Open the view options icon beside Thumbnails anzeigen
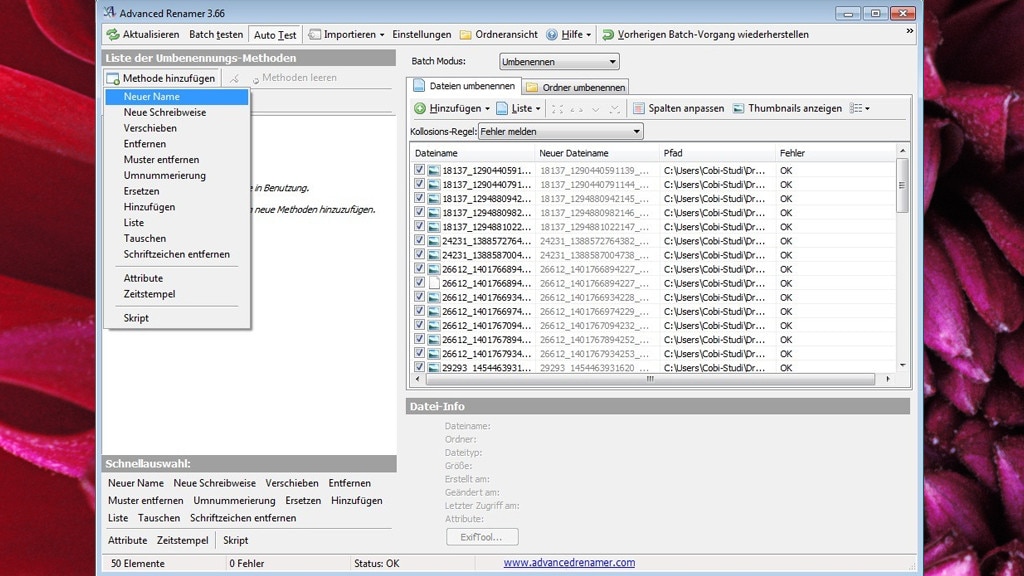The width and height of the screenshot is (1024, 576). [857, 108]
